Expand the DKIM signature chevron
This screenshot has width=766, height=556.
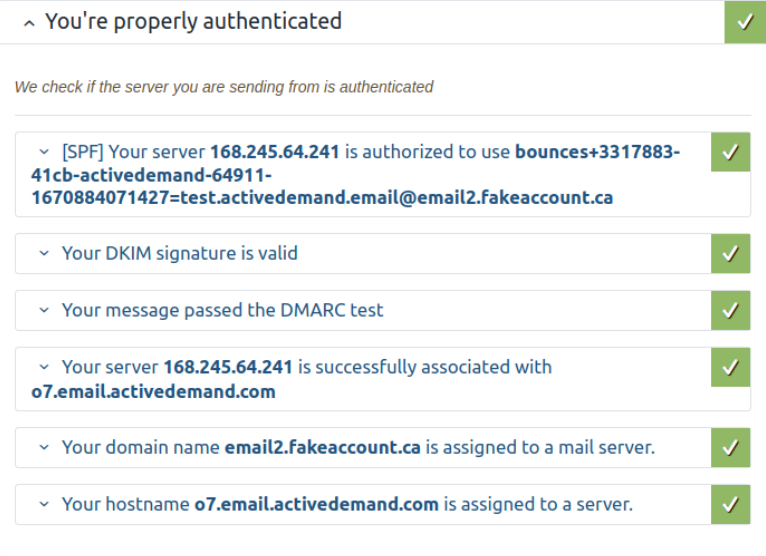tap(44, 254)
